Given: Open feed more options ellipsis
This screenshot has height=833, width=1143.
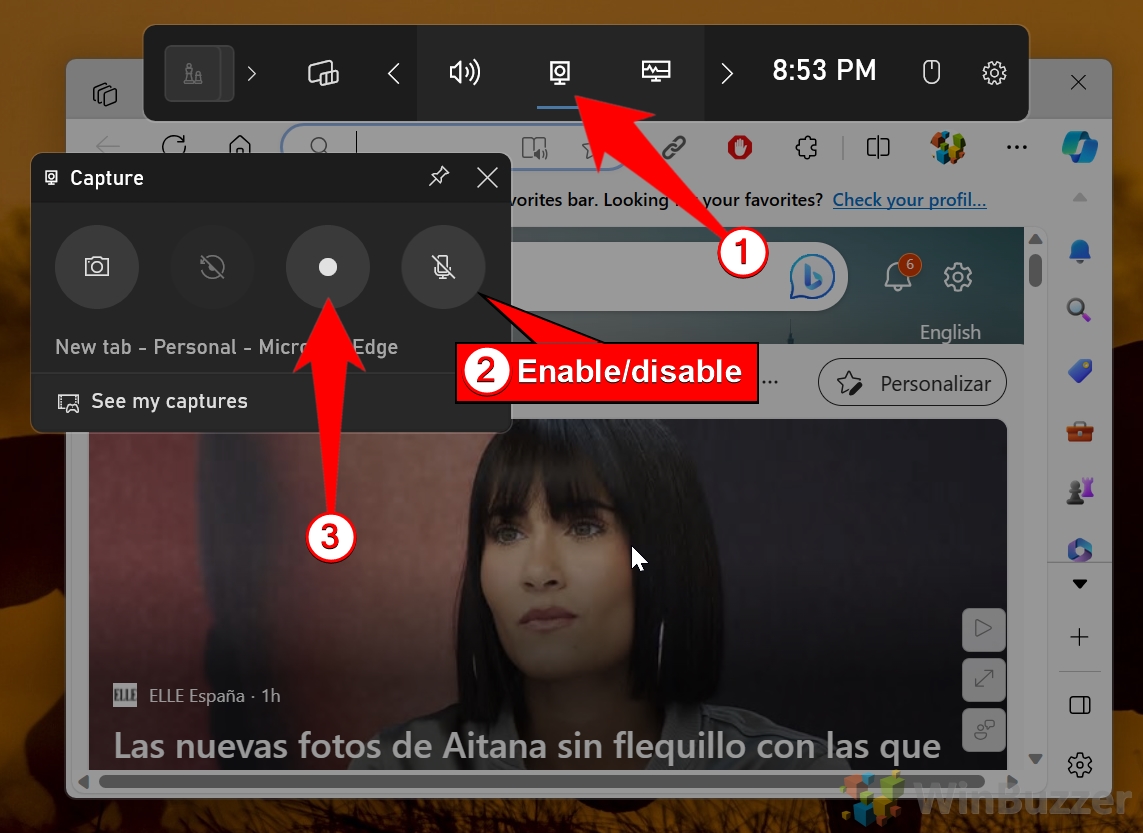Looking at the screenshot, I should point(770,382).
